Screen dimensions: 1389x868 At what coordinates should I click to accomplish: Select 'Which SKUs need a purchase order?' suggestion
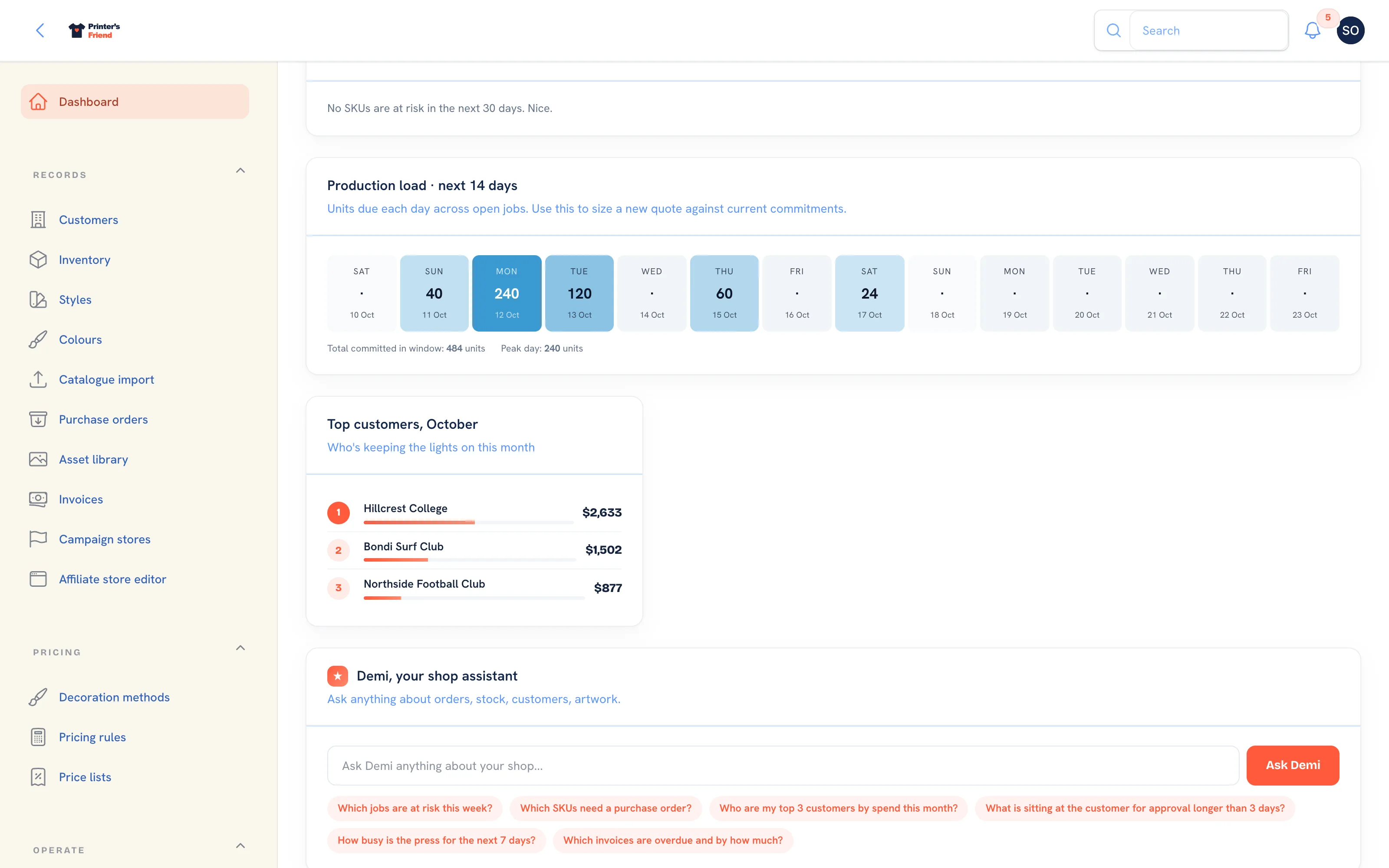(606, 808)
